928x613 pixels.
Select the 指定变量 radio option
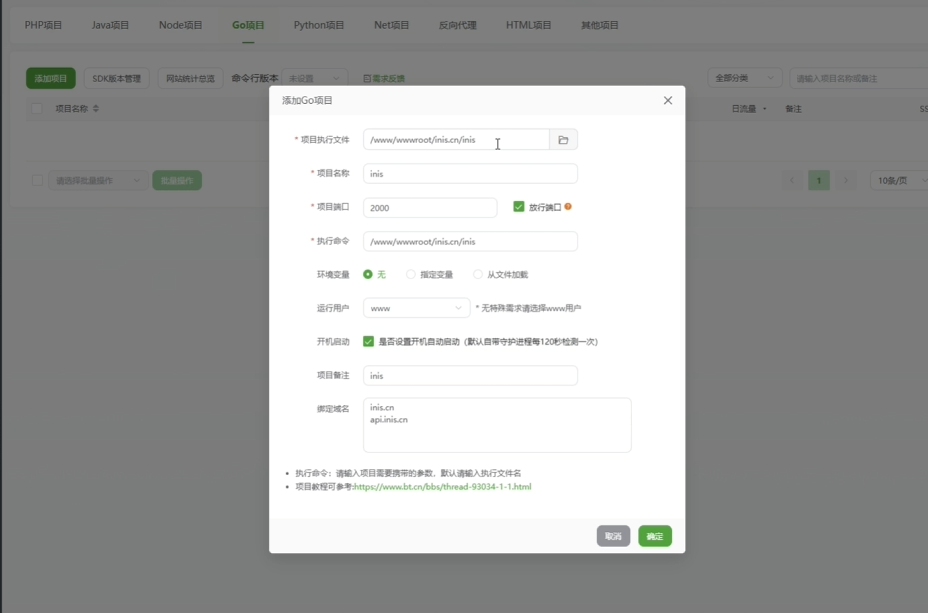point(411,274)
